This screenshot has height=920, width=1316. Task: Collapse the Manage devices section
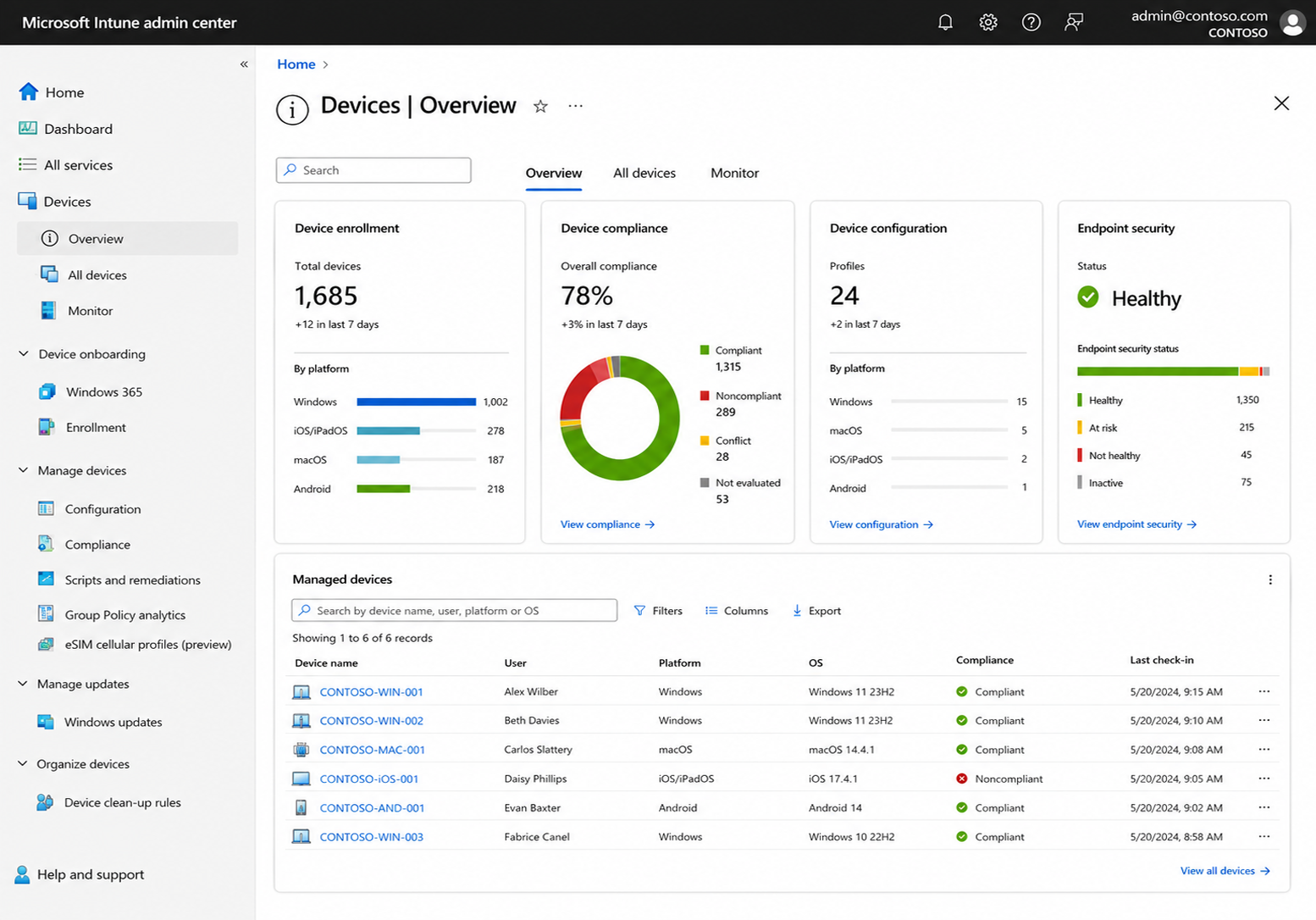tap(24, 470)
